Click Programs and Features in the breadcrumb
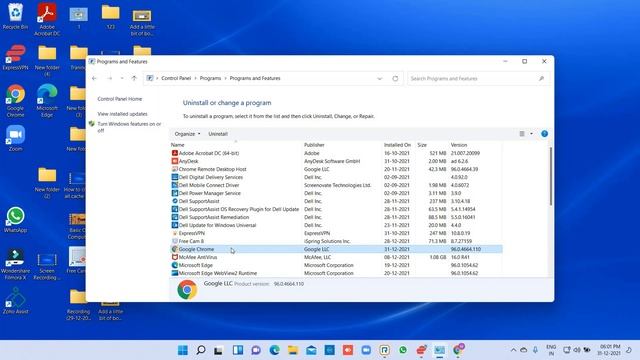This screenshot has height=360, width=640. pos(255,78)
